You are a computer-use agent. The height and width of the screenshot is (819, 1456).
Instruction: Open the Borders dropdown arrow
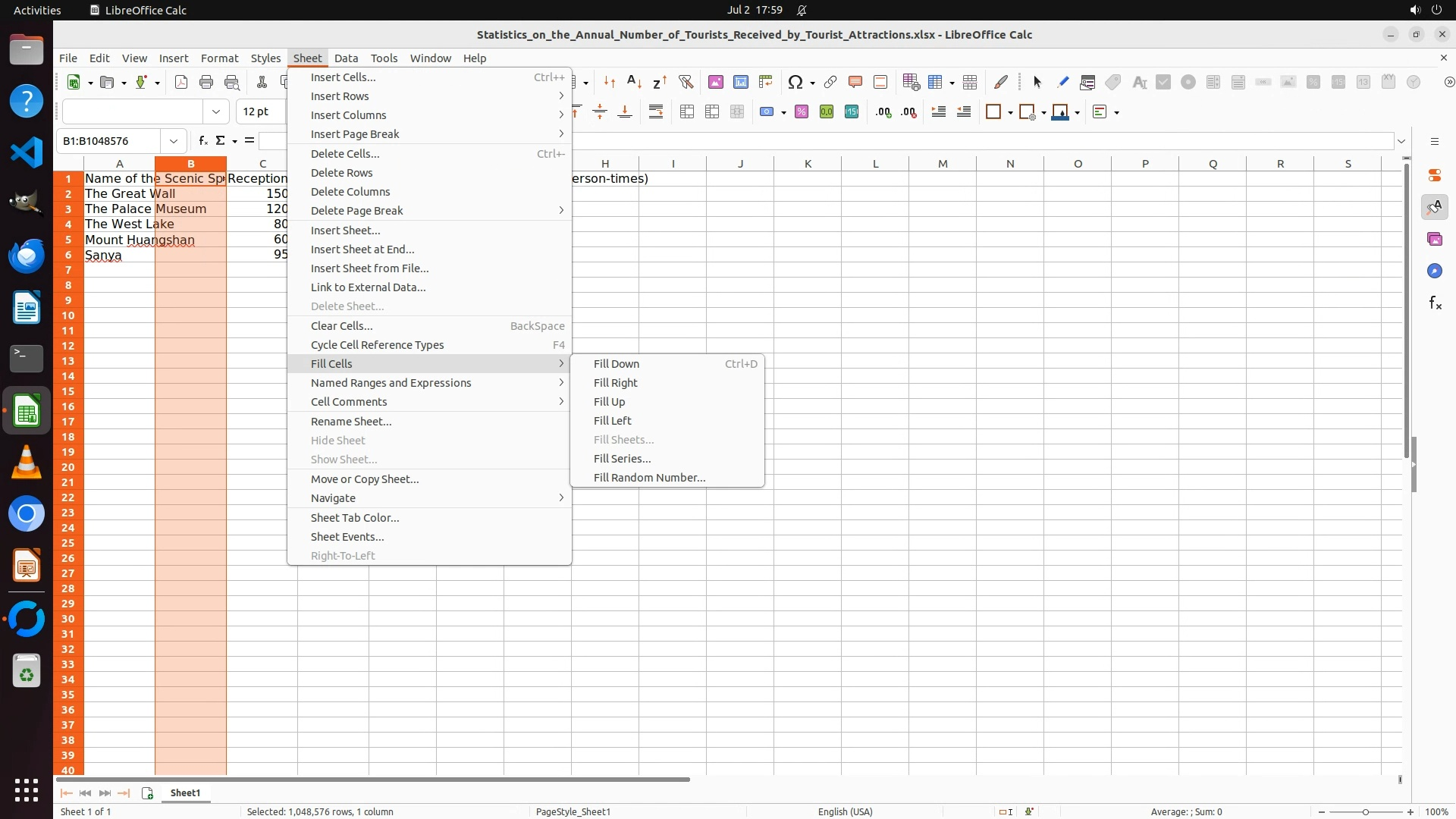click(x=1010, y=113)
